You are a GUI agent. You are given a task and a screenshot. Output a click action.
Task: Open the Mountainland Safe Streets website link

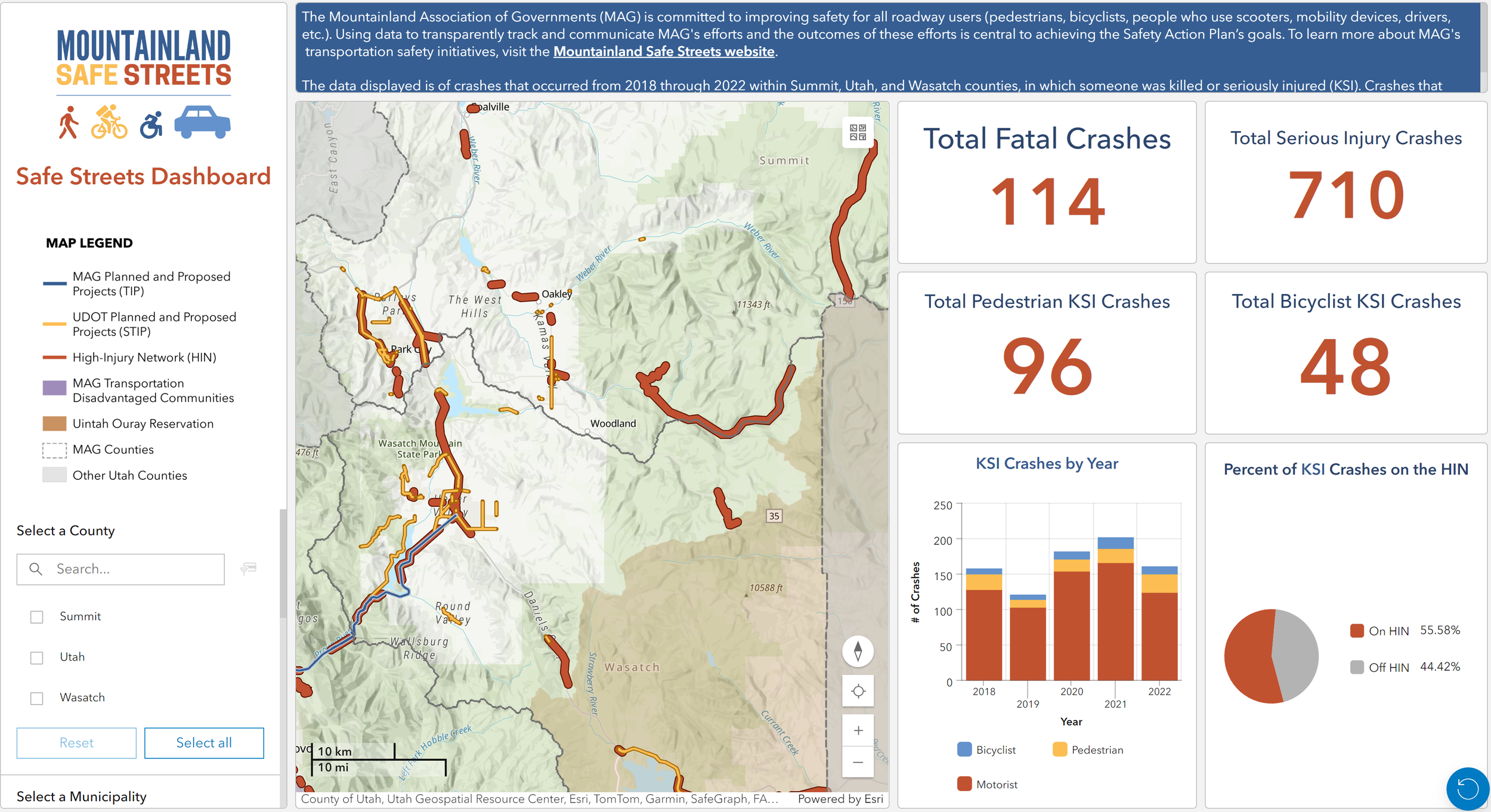663,51
